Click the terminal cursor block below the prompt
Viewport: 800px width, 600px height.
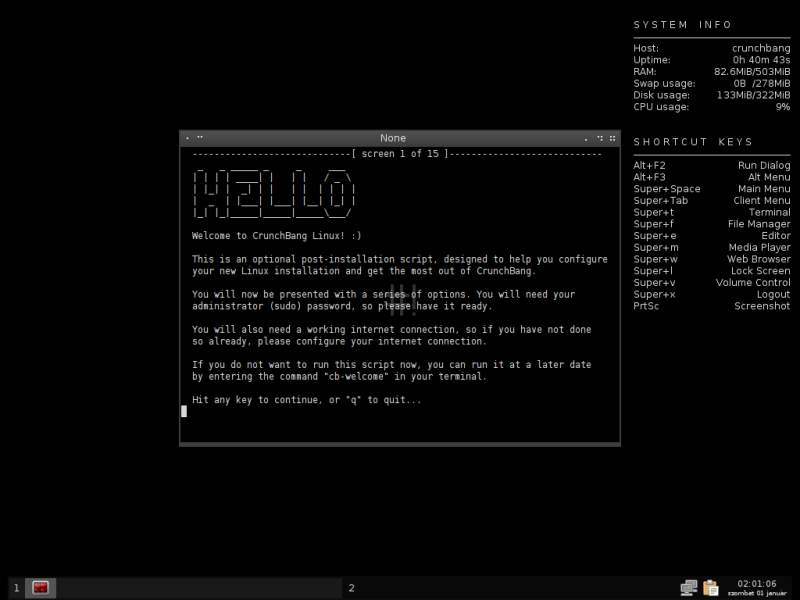point(184,411)
